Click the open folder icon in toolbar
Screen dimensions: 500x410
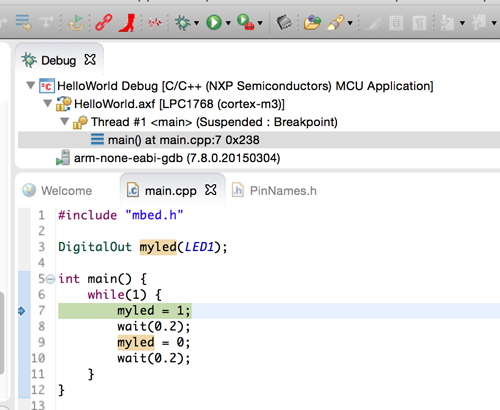[x=312, y=23]
